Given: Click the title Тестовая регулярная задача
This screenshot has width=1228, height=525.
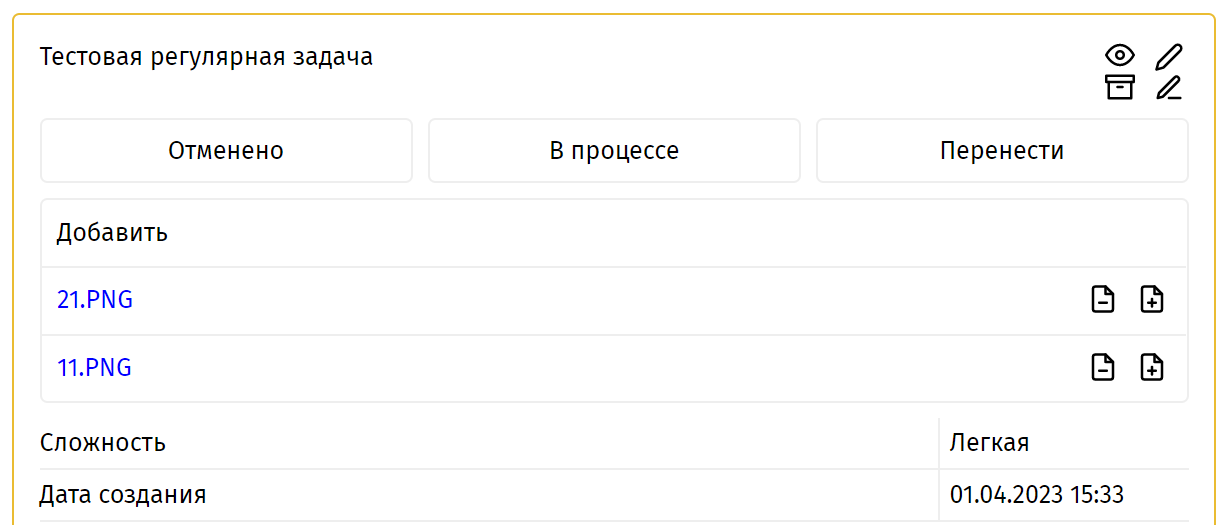Looking at the screenshot, I should point(206,57).
